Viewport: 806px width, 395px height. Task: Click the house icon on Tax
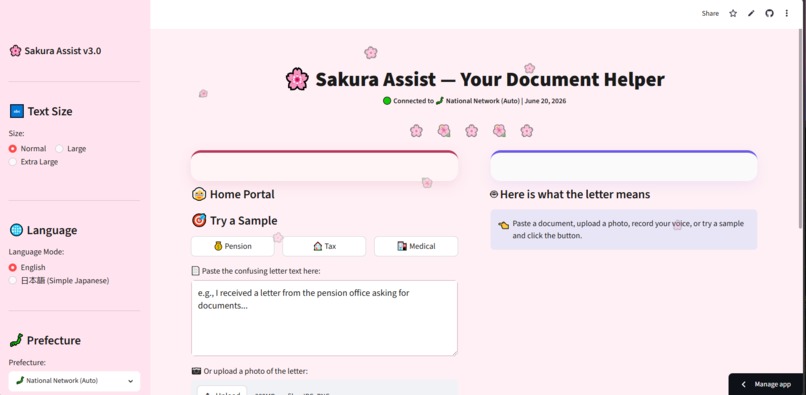tap(318, 246)
